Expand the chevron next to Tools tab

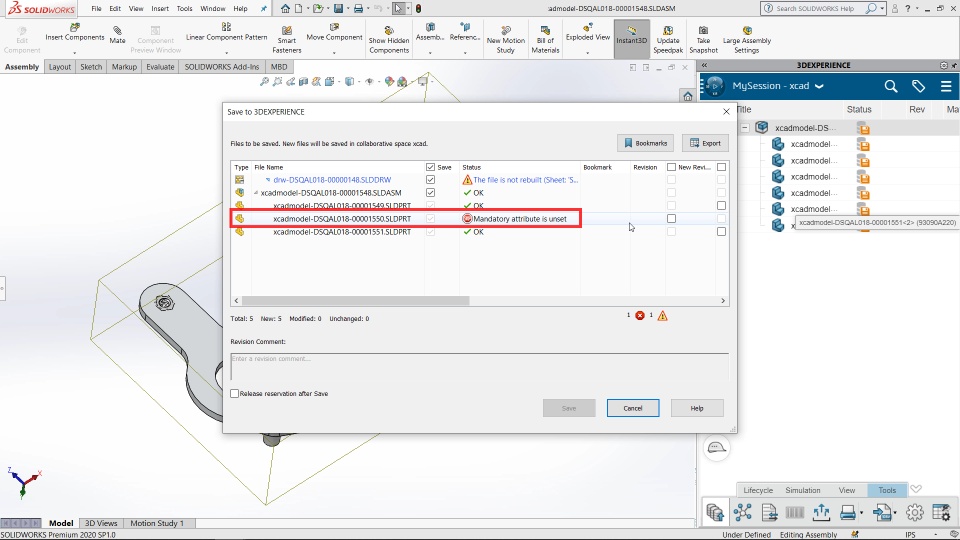coord(916,489)
